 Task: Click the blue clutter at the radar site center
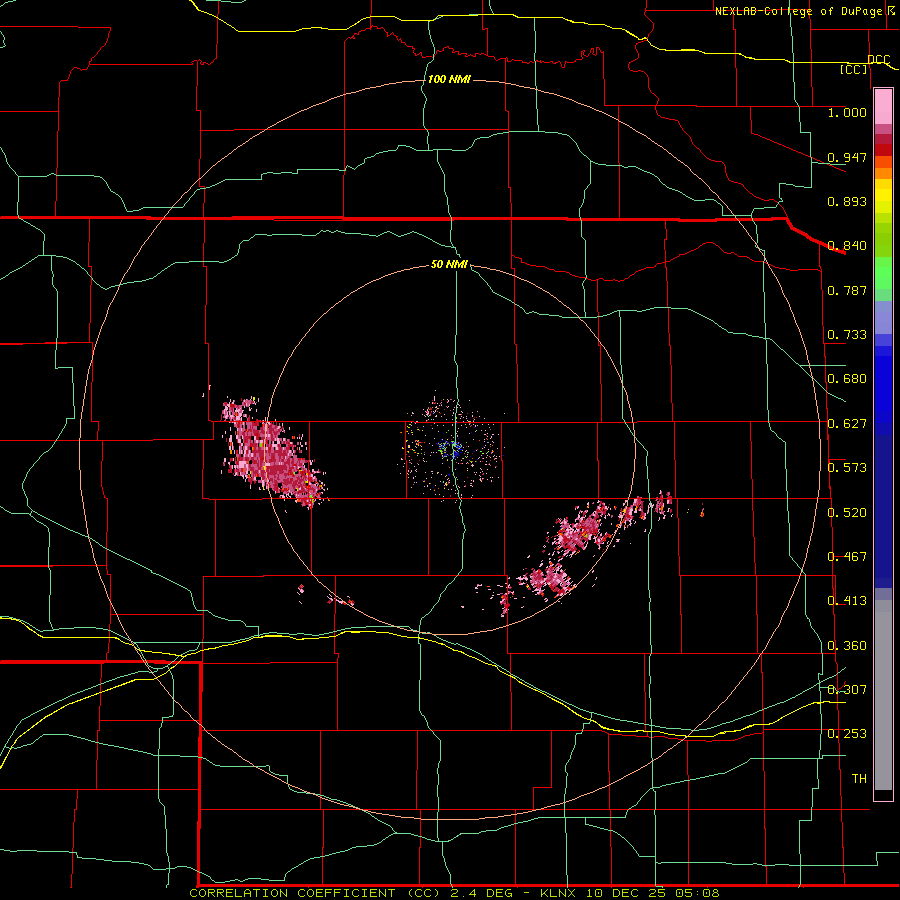click(452, 449)
